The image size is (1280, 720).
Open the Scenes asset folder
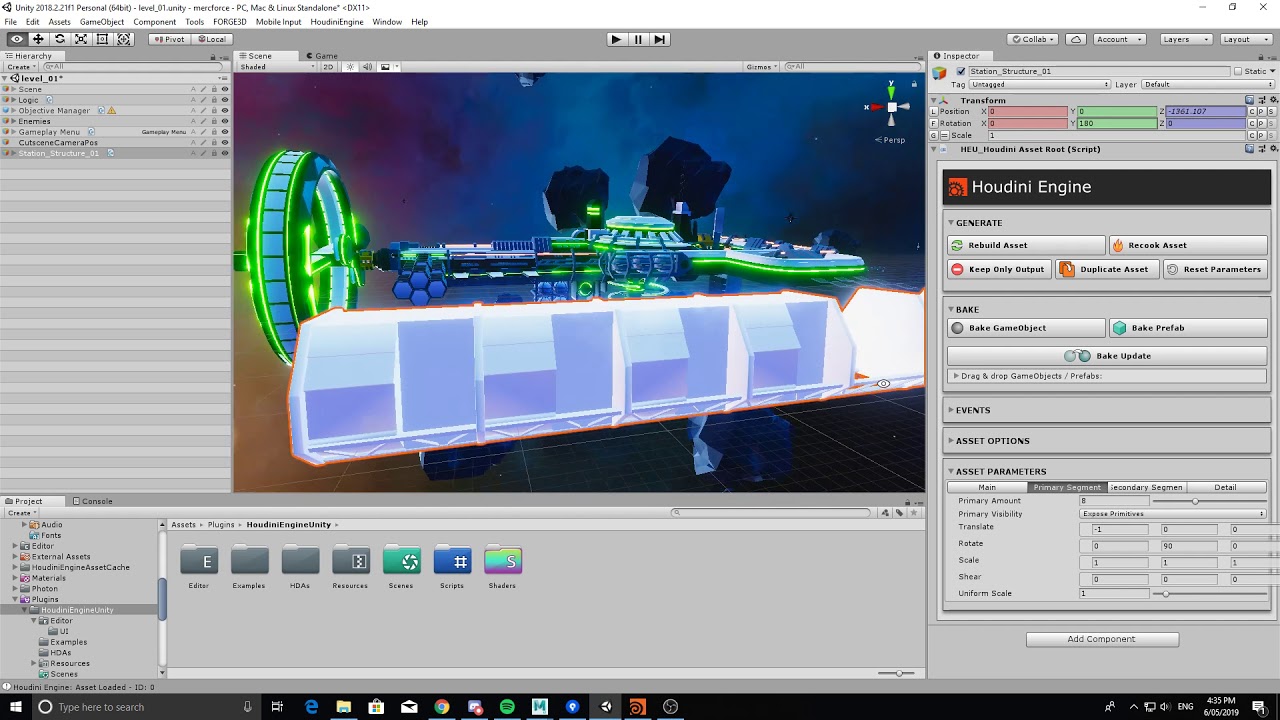401,568
